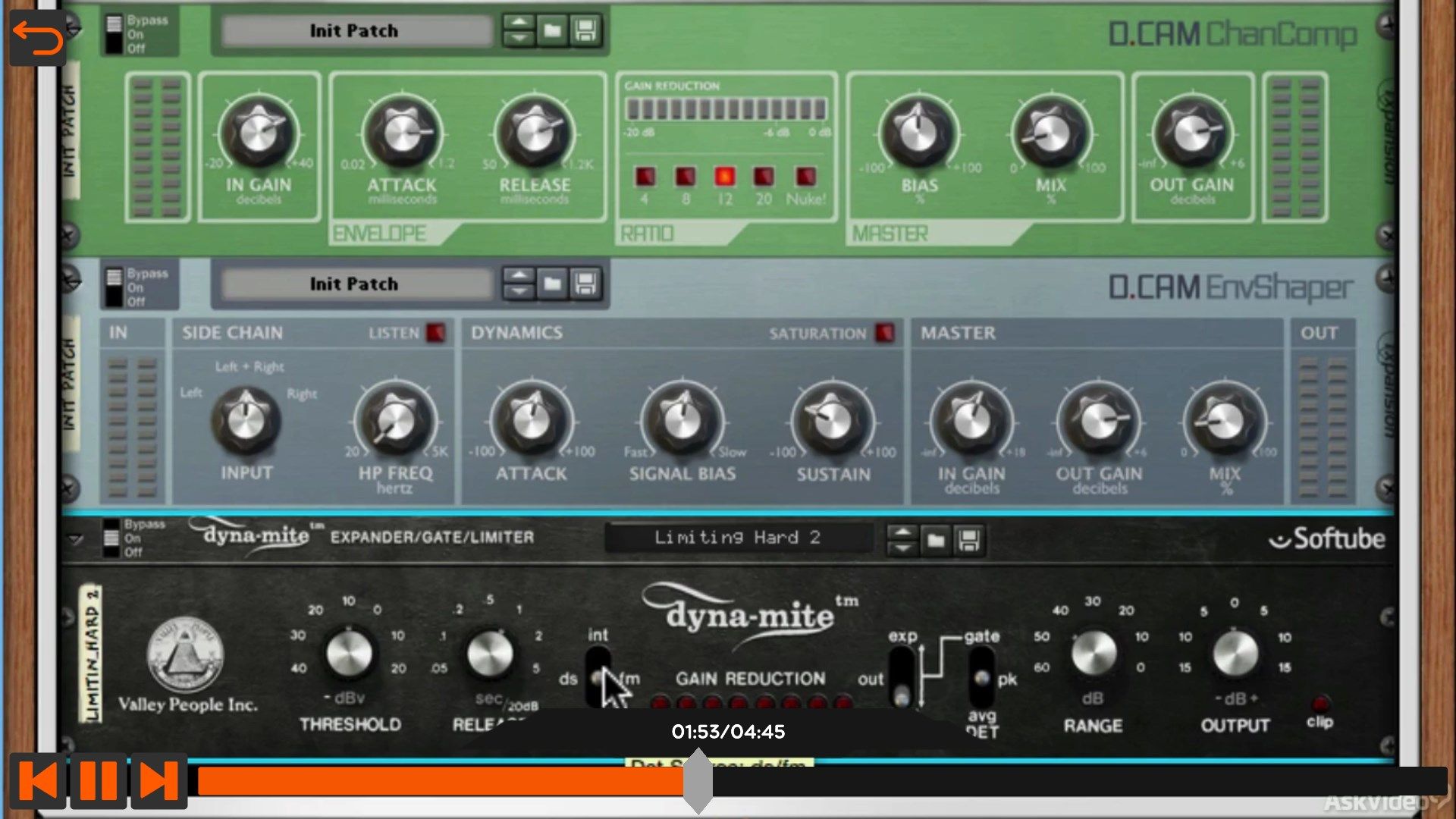1456x819 pixels.
Task: Select ratio 8 button on ChanComp
Action: point(686,177)
